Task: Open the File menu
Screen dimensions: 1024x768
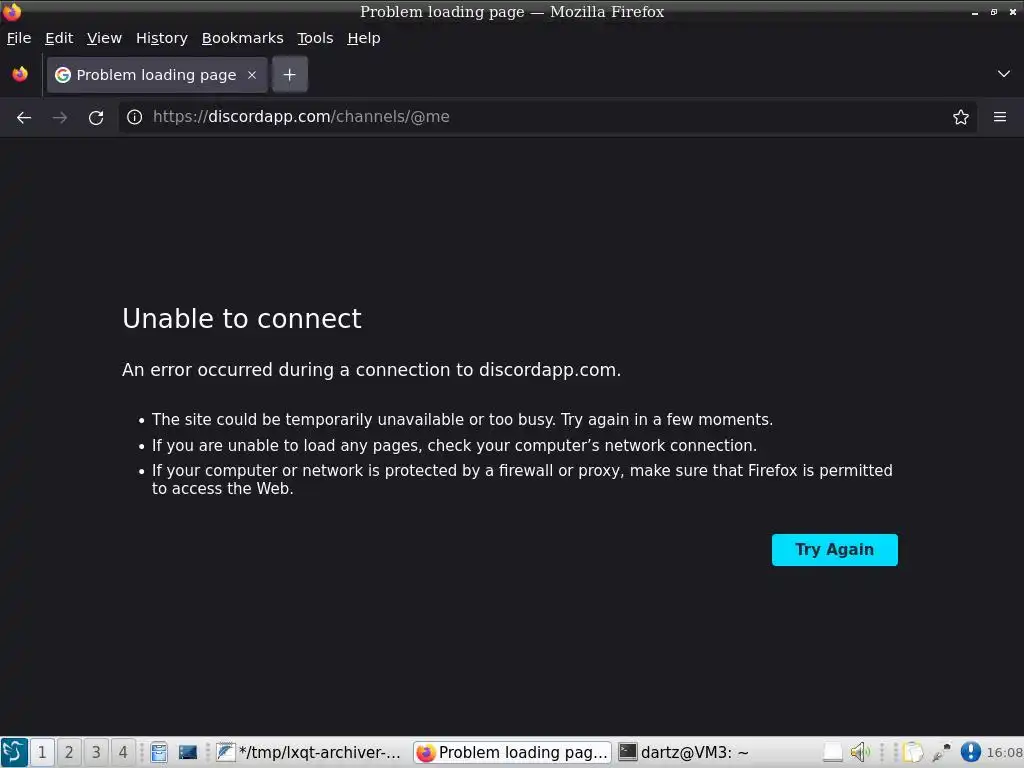Action: (19, 38)
